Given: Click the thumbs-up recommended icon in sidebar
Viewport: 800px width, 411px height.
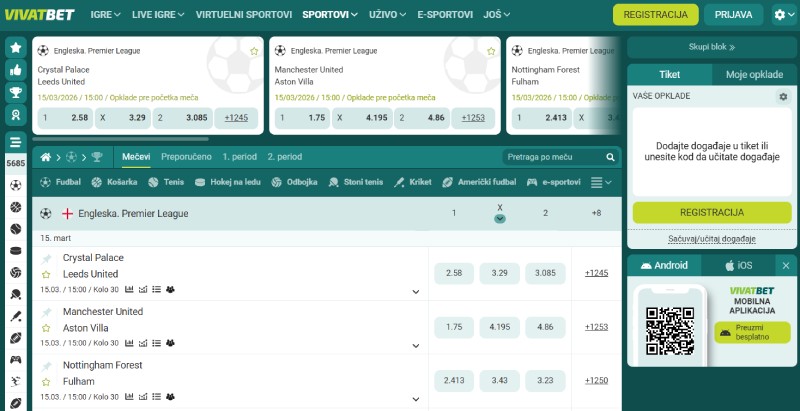Looking at the screenshot, I should click(x=16, y=70).
